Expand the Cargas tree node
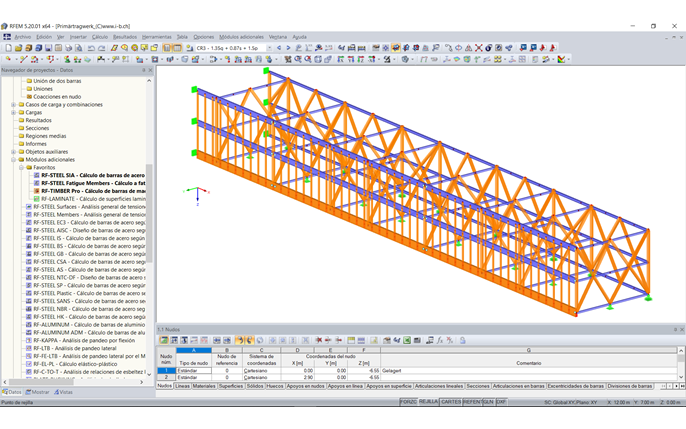This screenshot has width=686, height=429. (x=14, y=112)
